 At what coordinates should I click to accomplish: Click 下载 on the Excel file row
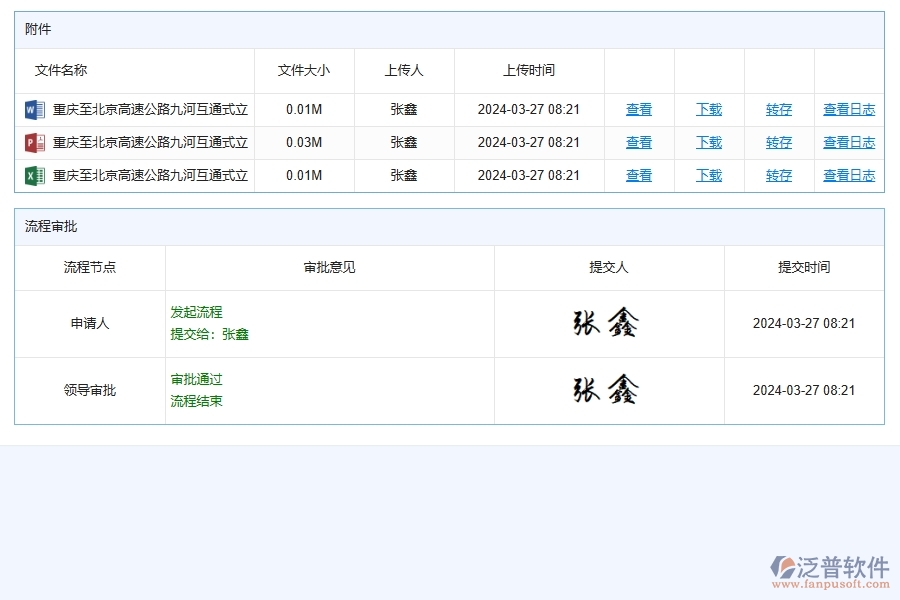tap(708, 175)
